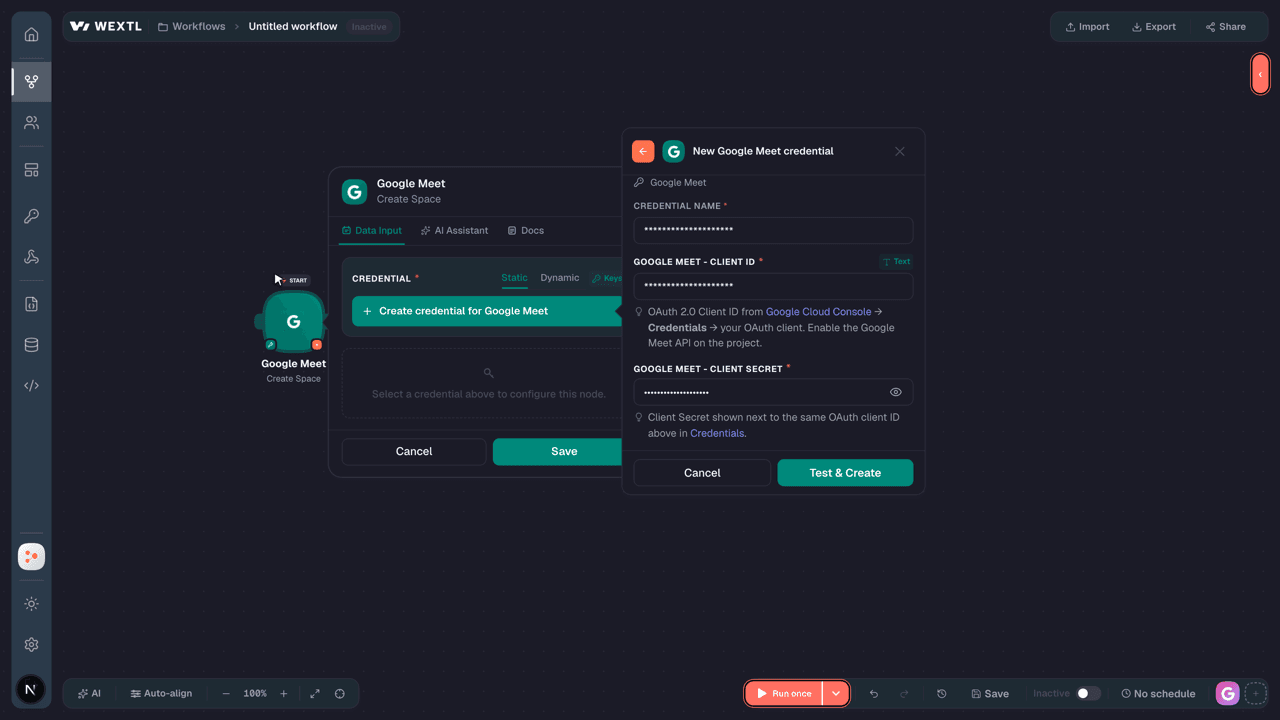
Task: Toggle the workflow Inactive switch
Action: point(1088,694)
